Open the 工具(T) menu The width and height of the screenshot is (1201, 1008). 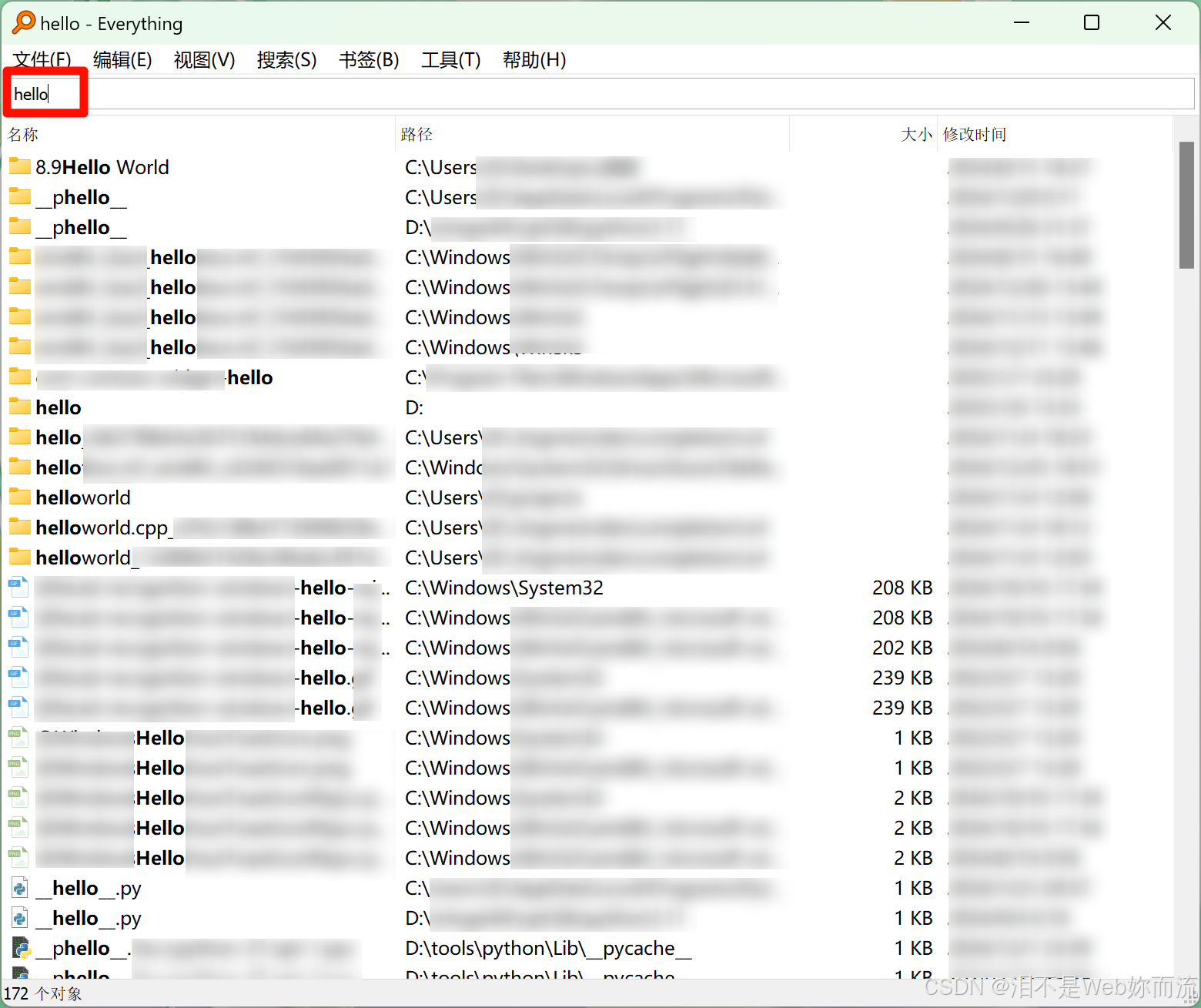click(x=450, y=60)
